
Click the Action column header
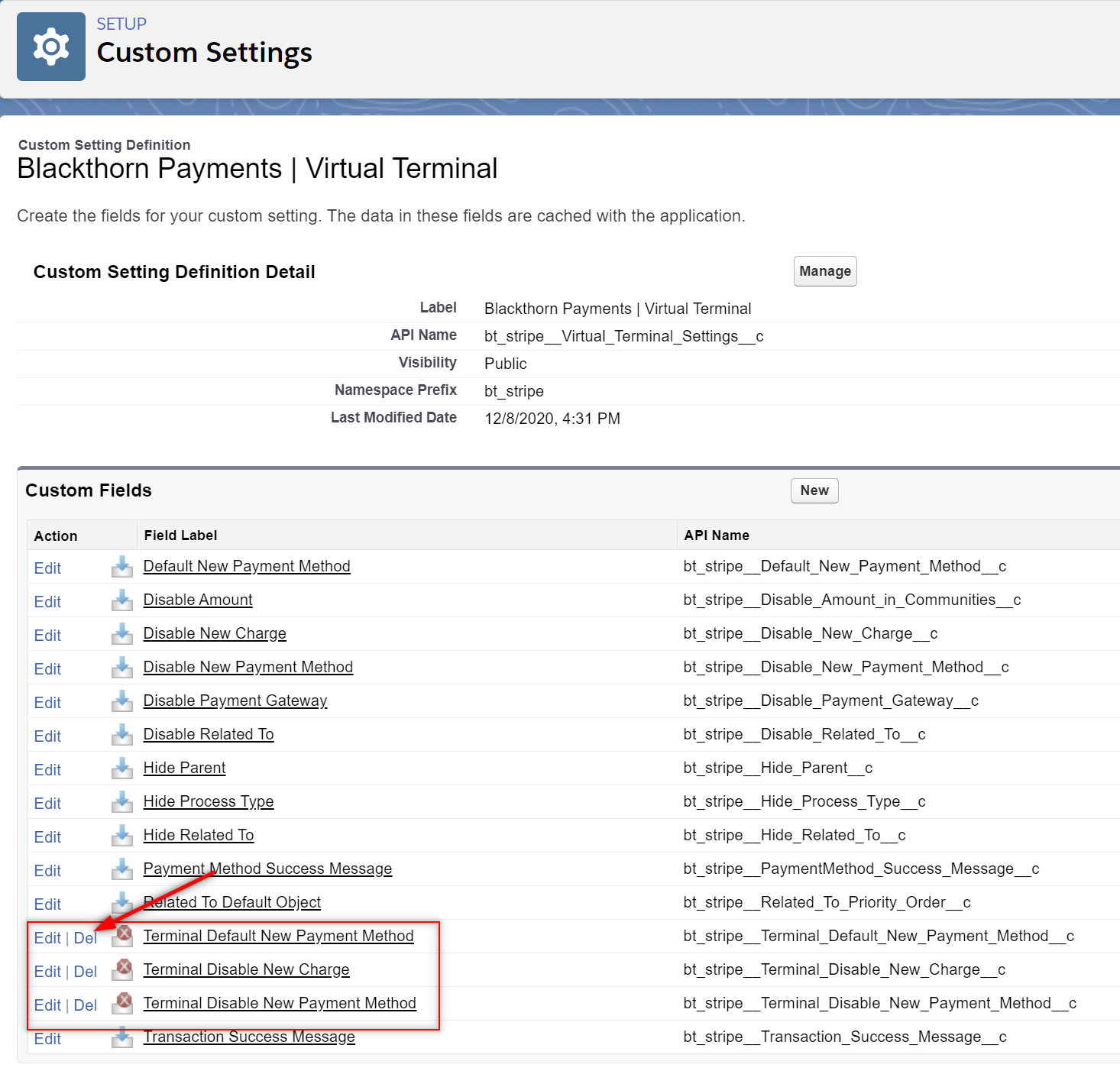pyautogui.click(x=56, y=536)
